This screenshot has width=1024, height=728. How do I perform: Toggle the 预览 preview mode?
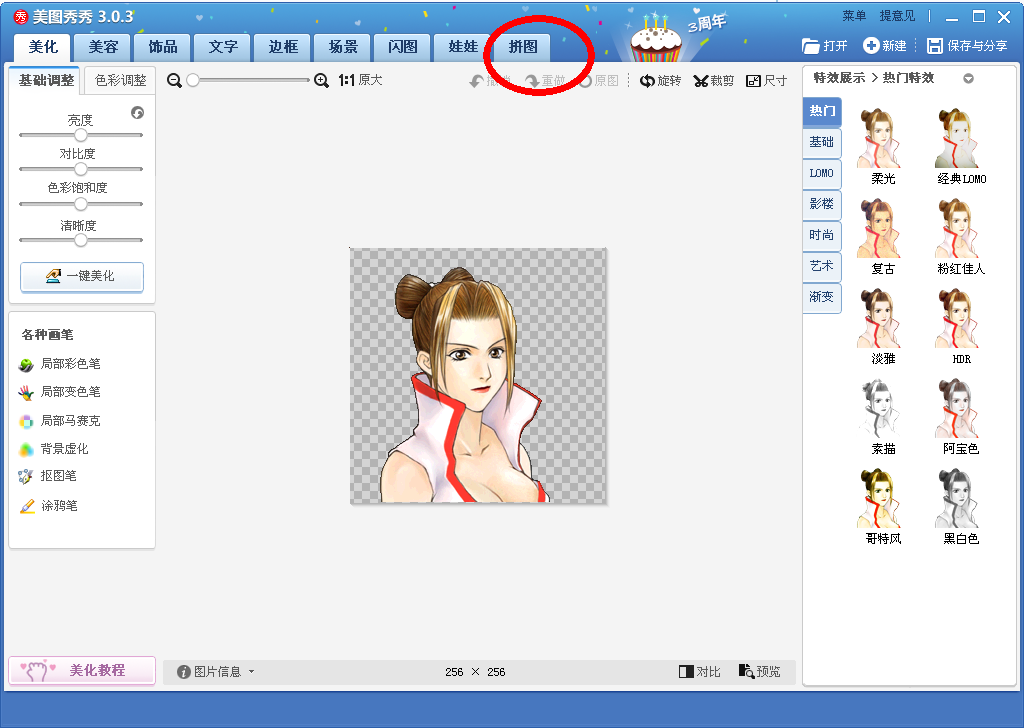tap(760, 671)
